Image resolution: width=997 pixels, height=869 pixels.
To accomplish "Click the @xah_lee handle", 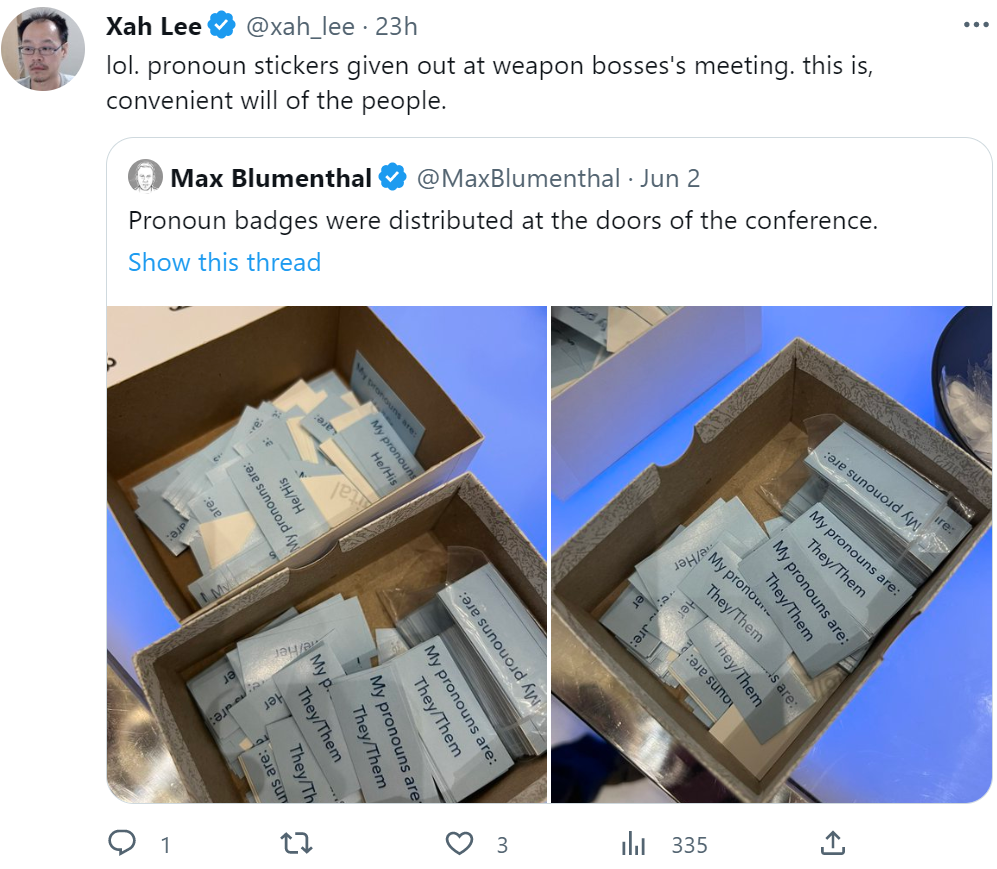I will [x=300, y=27].
